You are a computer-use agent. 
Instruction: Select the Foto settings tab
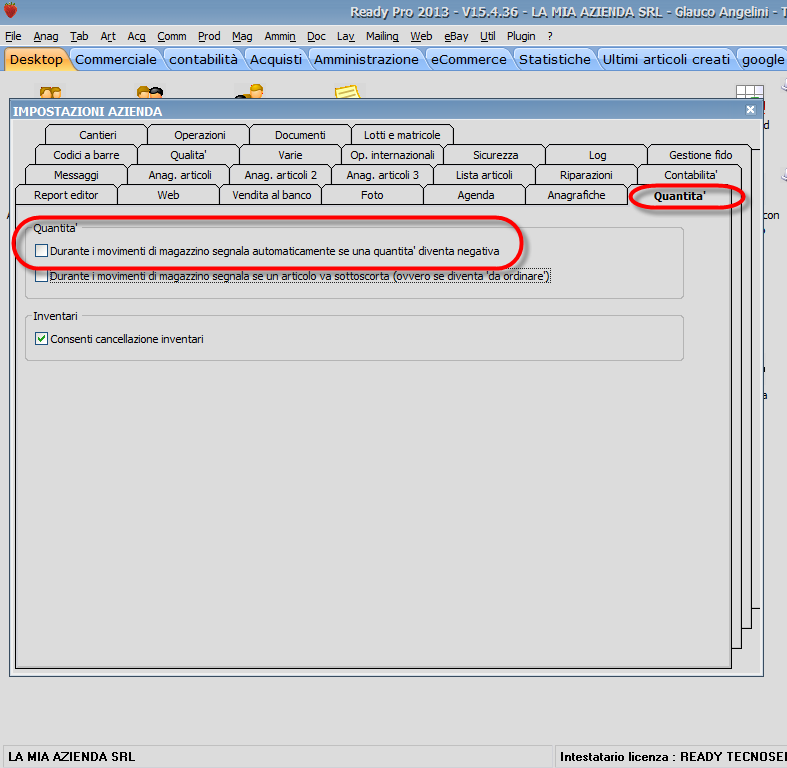(372, 195)
